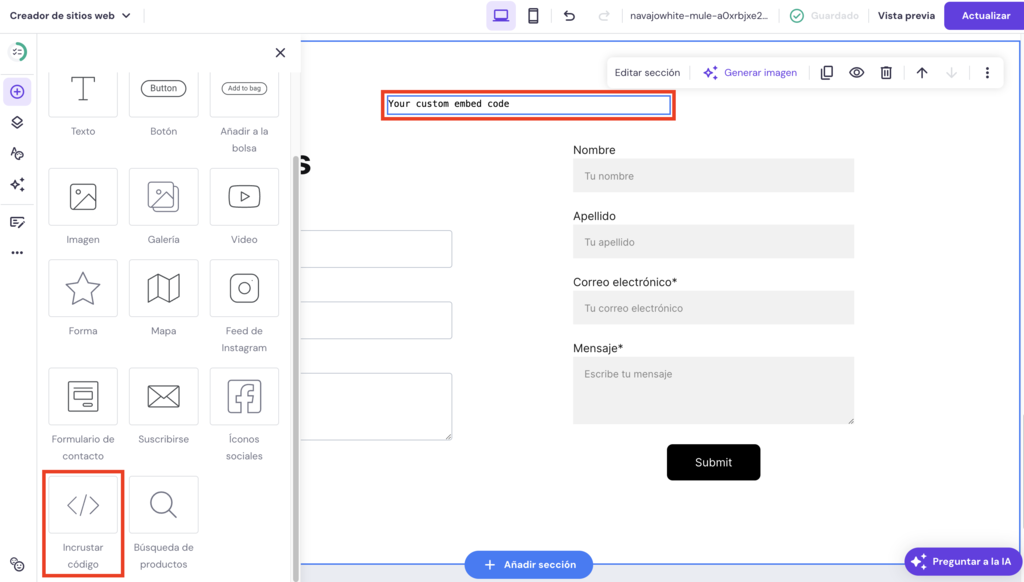Click the Añadir sección button
The width and height of the screenshot is (1024, 582).
coord(528,564)
